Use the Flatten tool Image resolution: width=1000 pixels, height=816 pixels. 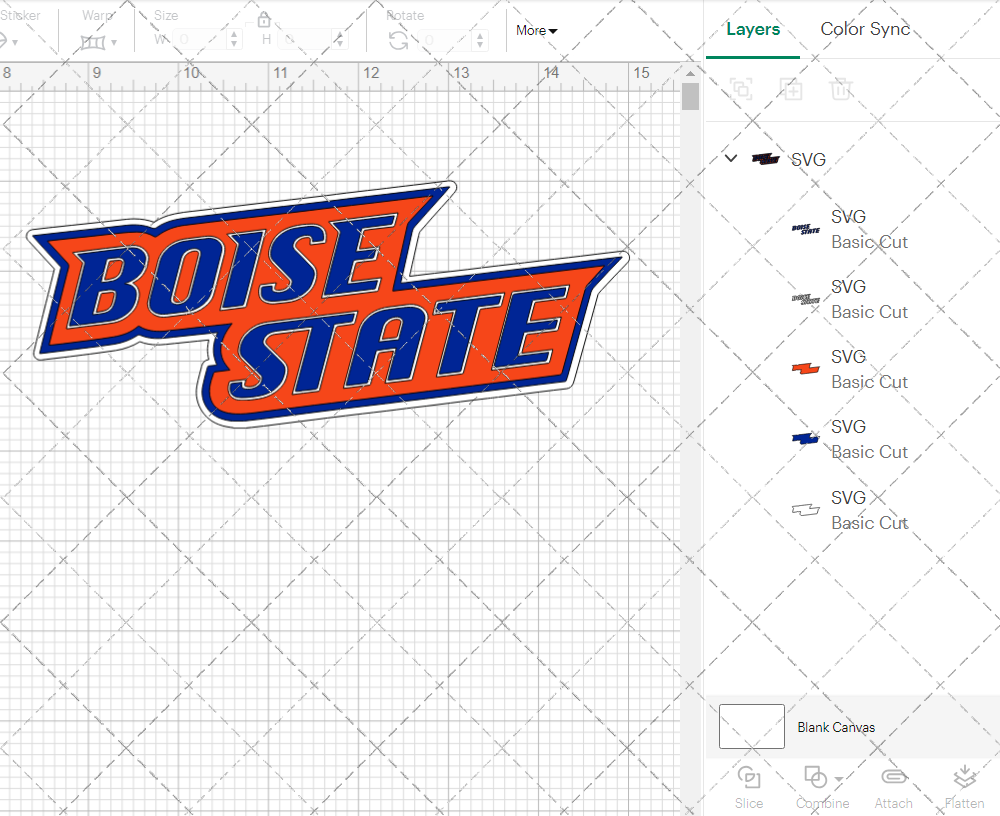[964, 786]
